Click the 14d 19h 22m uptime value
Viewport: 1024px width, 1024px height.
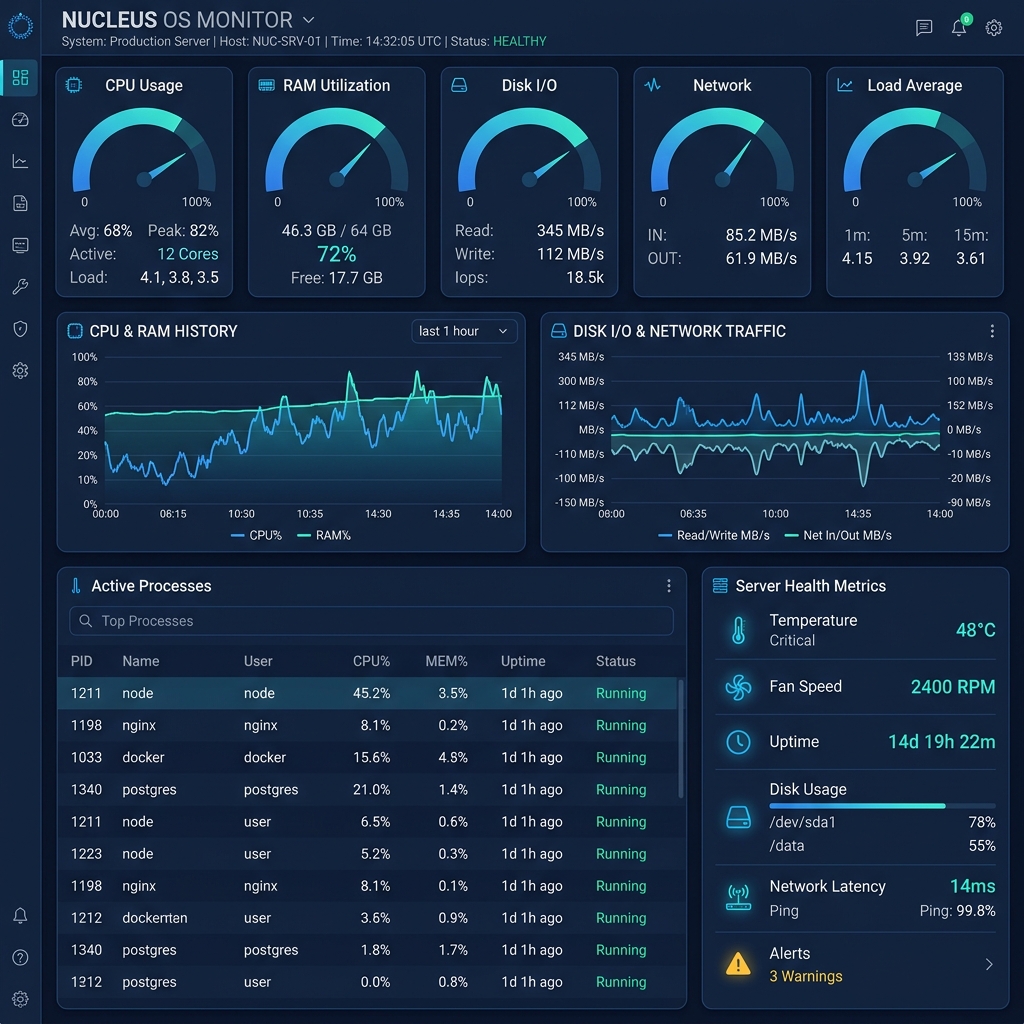pos(942,742)
